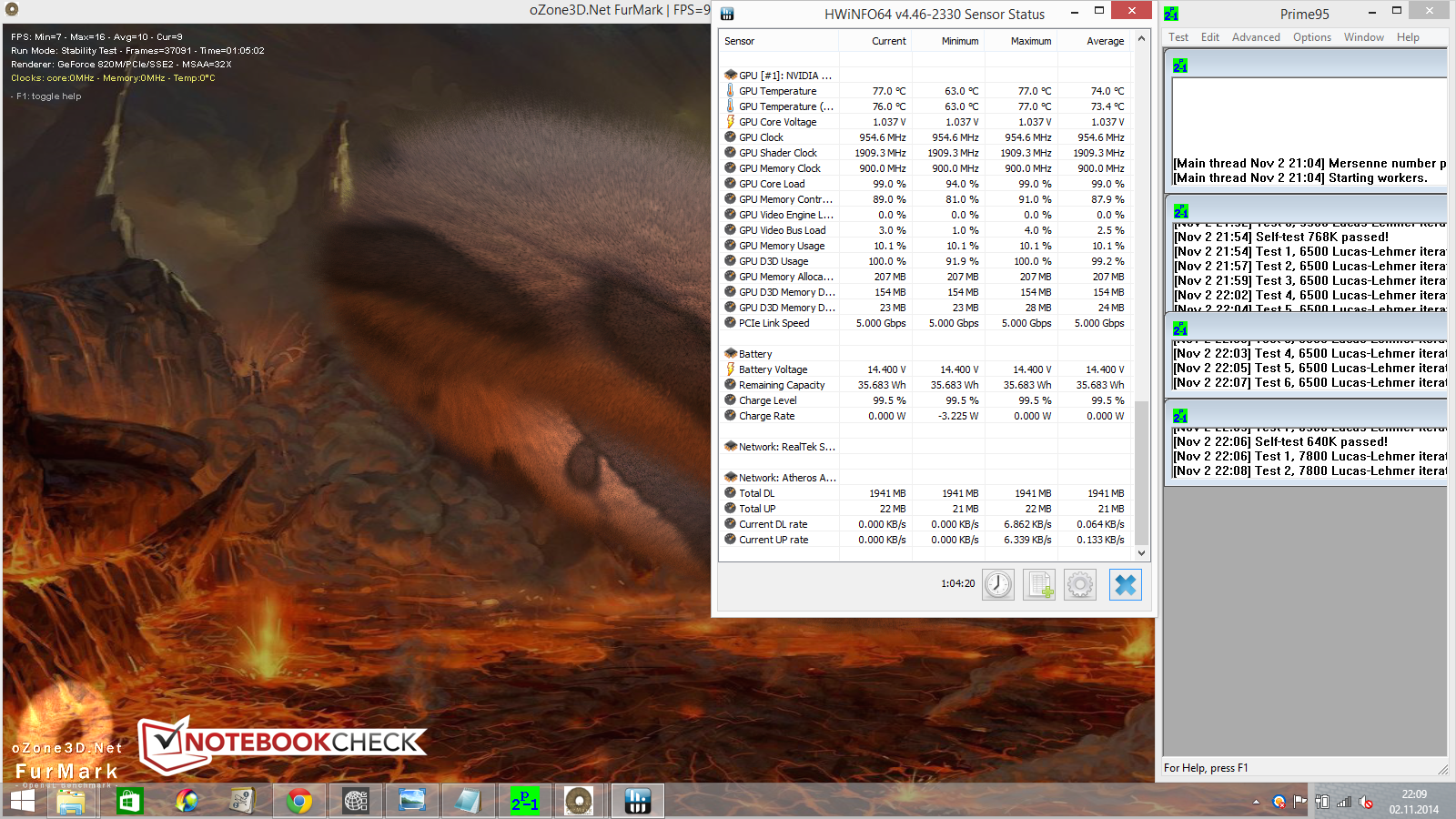Click the 'Self-test 768K passed!' line in Prime95
The width and height of the screenshot is (1456, 819).
coord(1281,237)
